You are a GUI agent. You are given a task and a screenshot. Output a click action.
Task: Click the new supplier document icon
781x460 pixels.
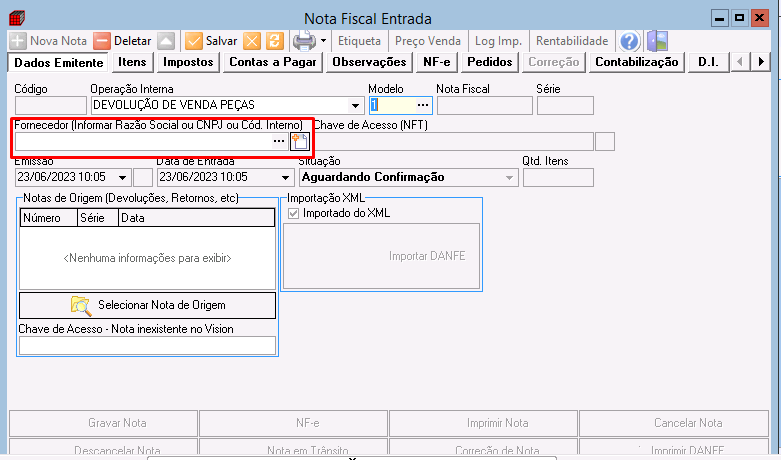click(300, 141)
